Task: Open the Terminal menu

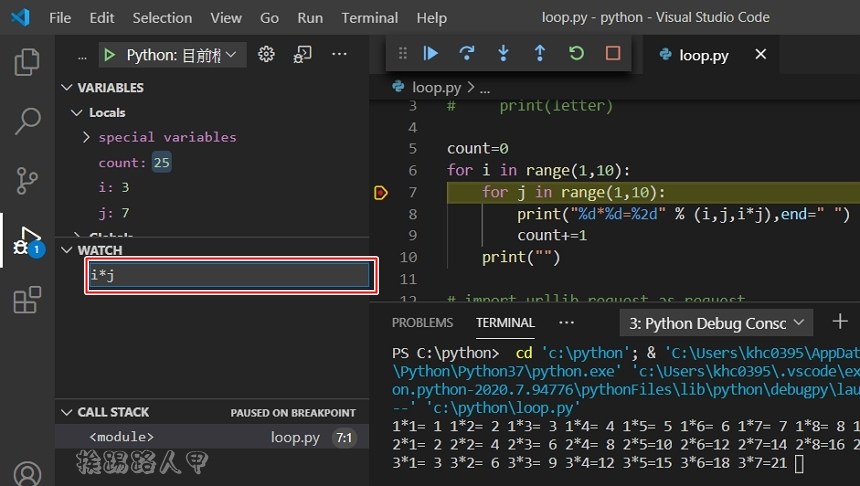Action: [369, 18]
